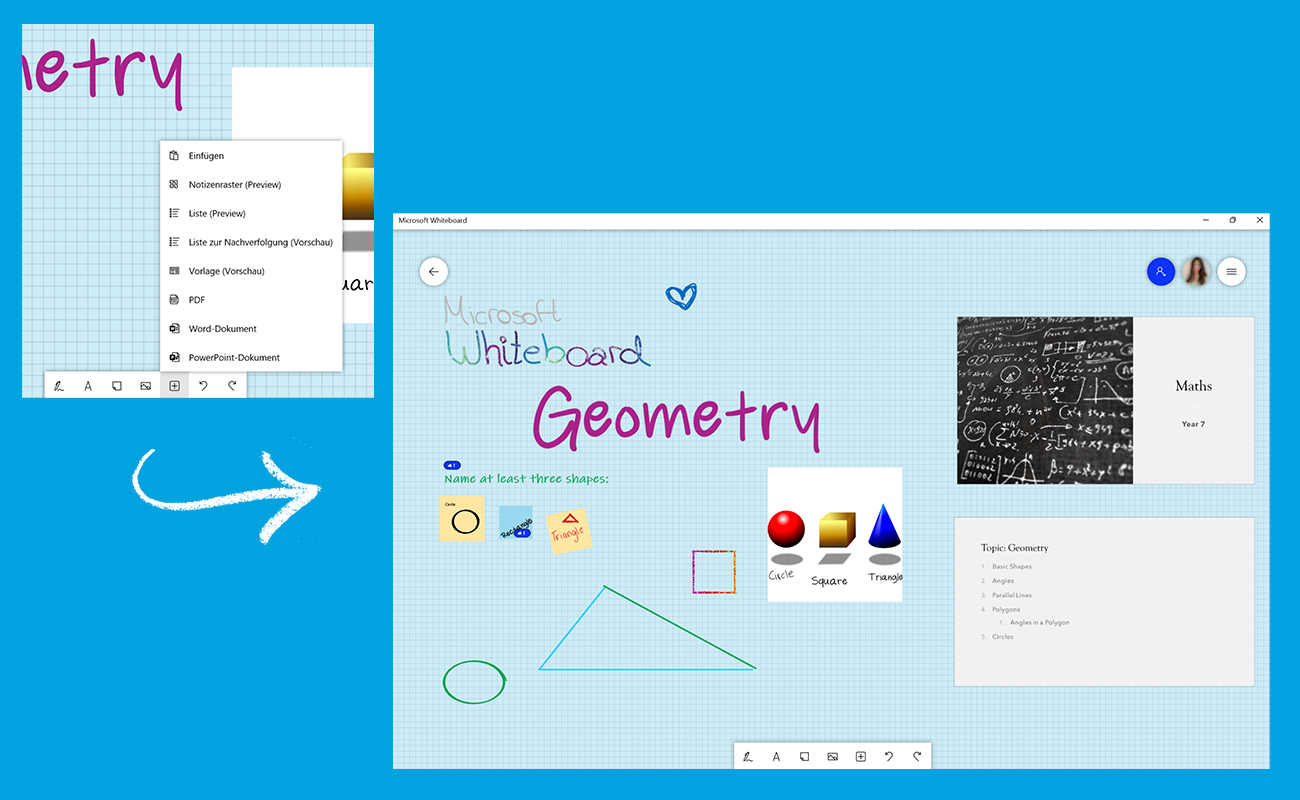Pick Vorlage (Vorschau) from the menu

pyautogui.click(x=251, y=271)
